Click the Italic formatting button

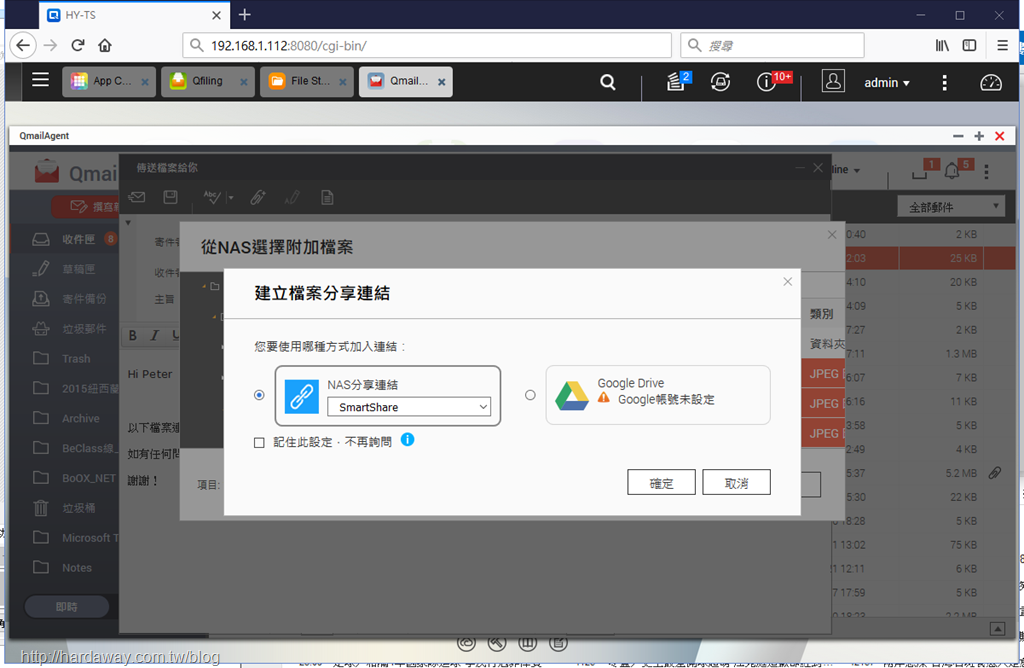[154, 336]
